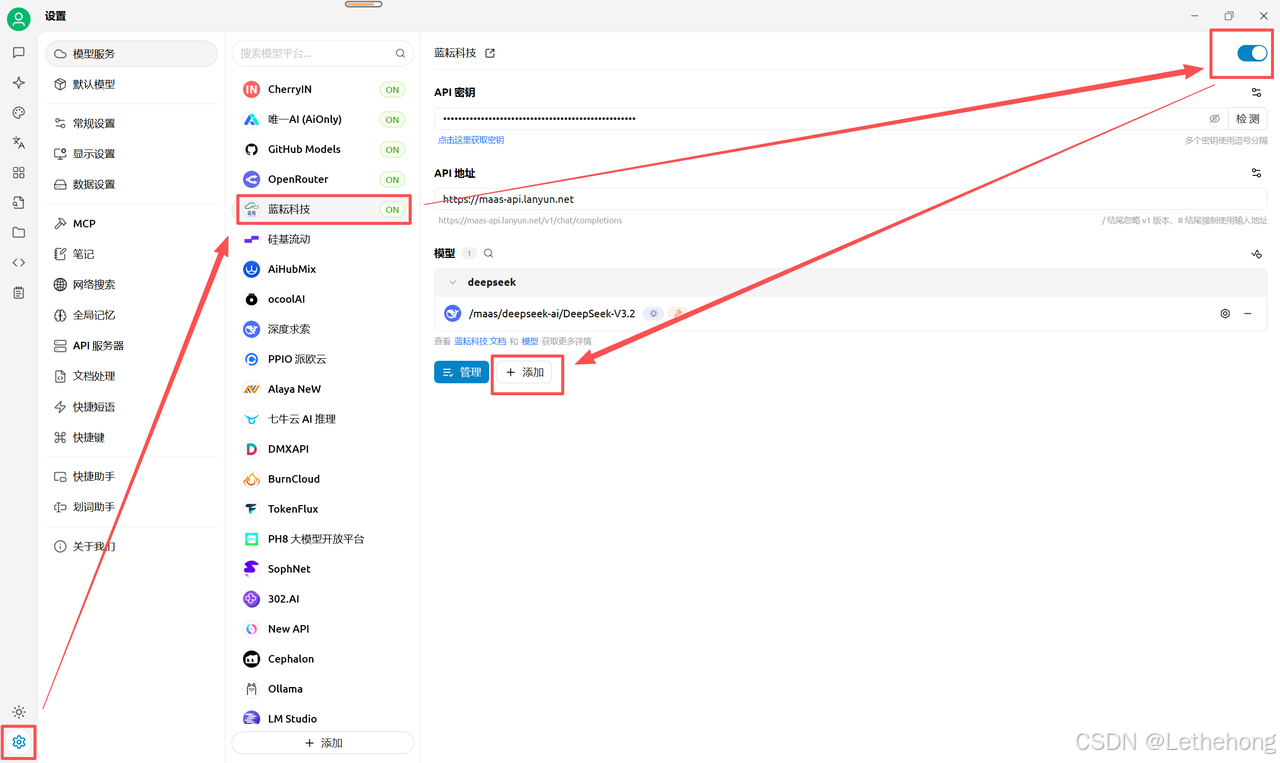Click the model search magnifier icon

pos(488,254)
